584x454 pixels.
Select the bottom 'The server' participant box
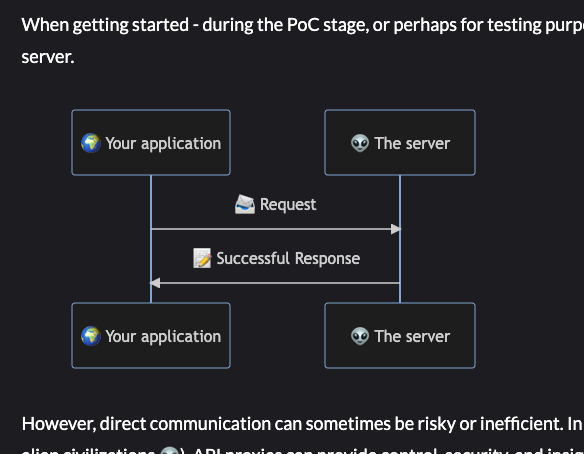(x=400, y=336)
